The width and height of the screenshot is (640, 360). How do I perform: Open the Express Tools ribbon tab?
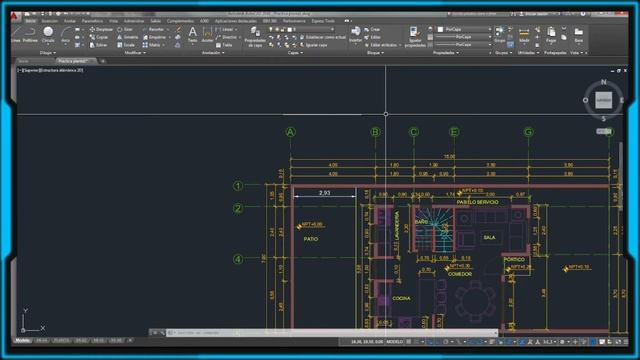pos(323,21)
